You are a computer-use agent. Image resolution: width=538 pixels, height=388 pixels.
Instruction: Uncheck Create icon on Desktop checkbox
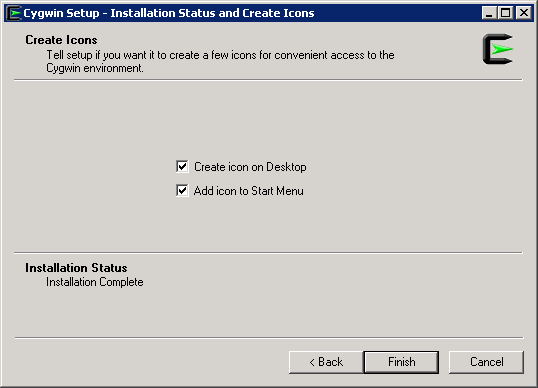coord(182,167)
